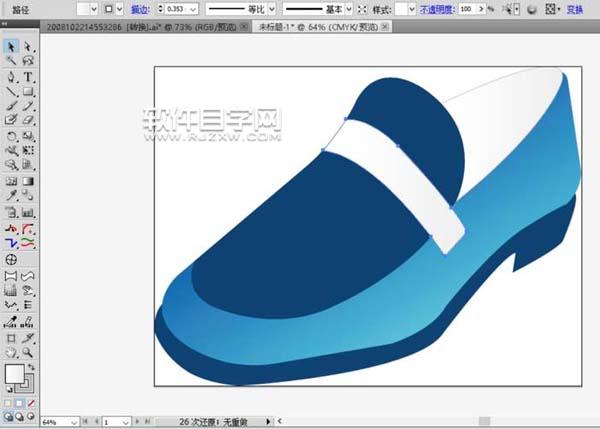
Task: Select the Hand pan tool
Action: pyautogui.click(x=11, y=352)
